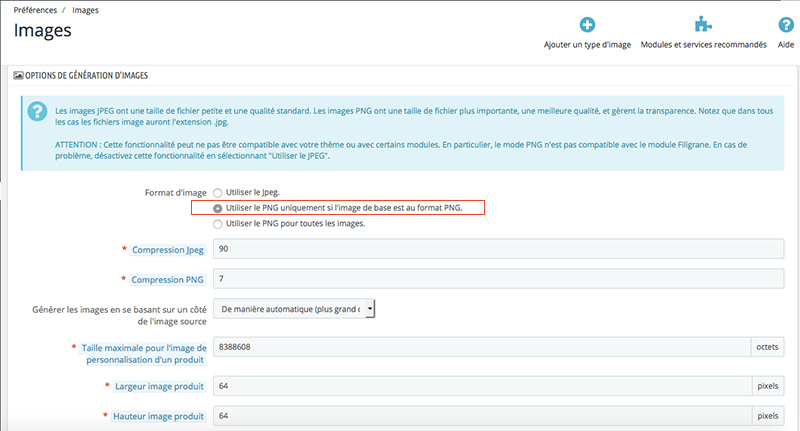Click into the Compression Jpeg field

click(x=498, y=249)
